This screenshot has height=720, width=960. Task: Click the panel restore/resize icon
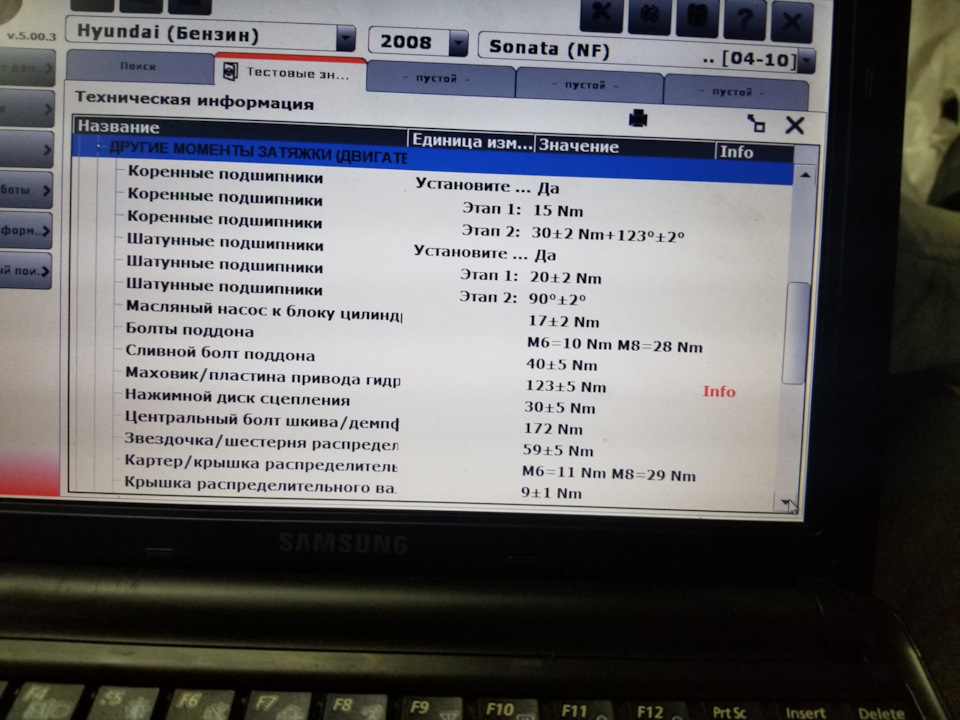click(x=756, y=123)
